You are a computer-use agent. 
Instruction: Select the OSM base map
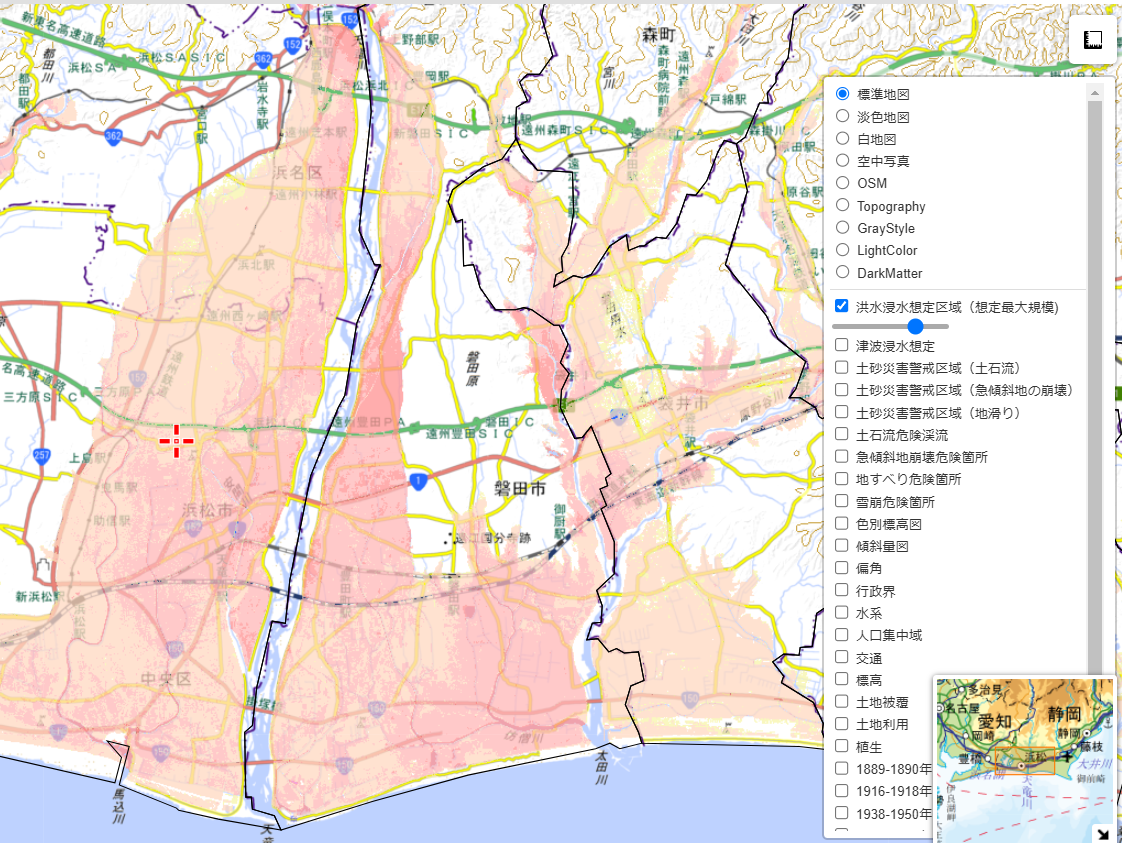coord(841,183)
